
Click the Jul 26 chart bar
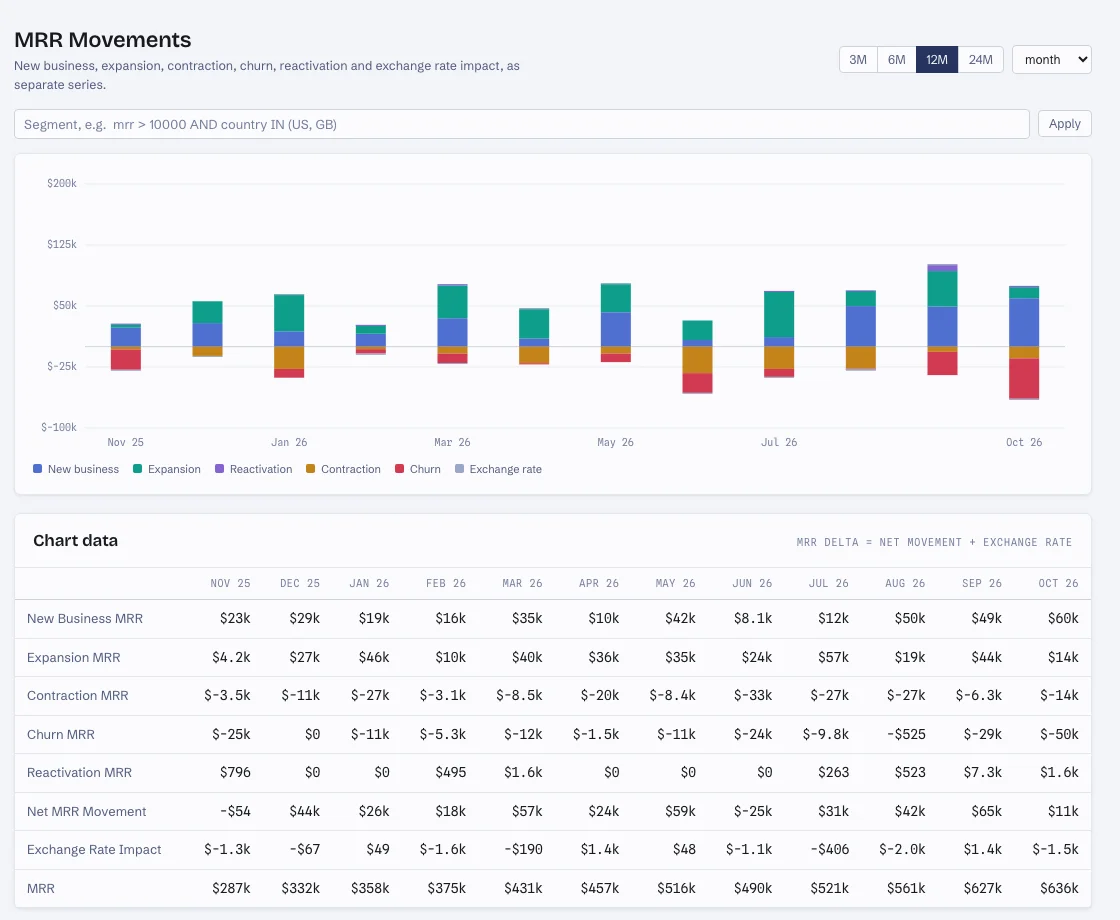tap(779, 334)
